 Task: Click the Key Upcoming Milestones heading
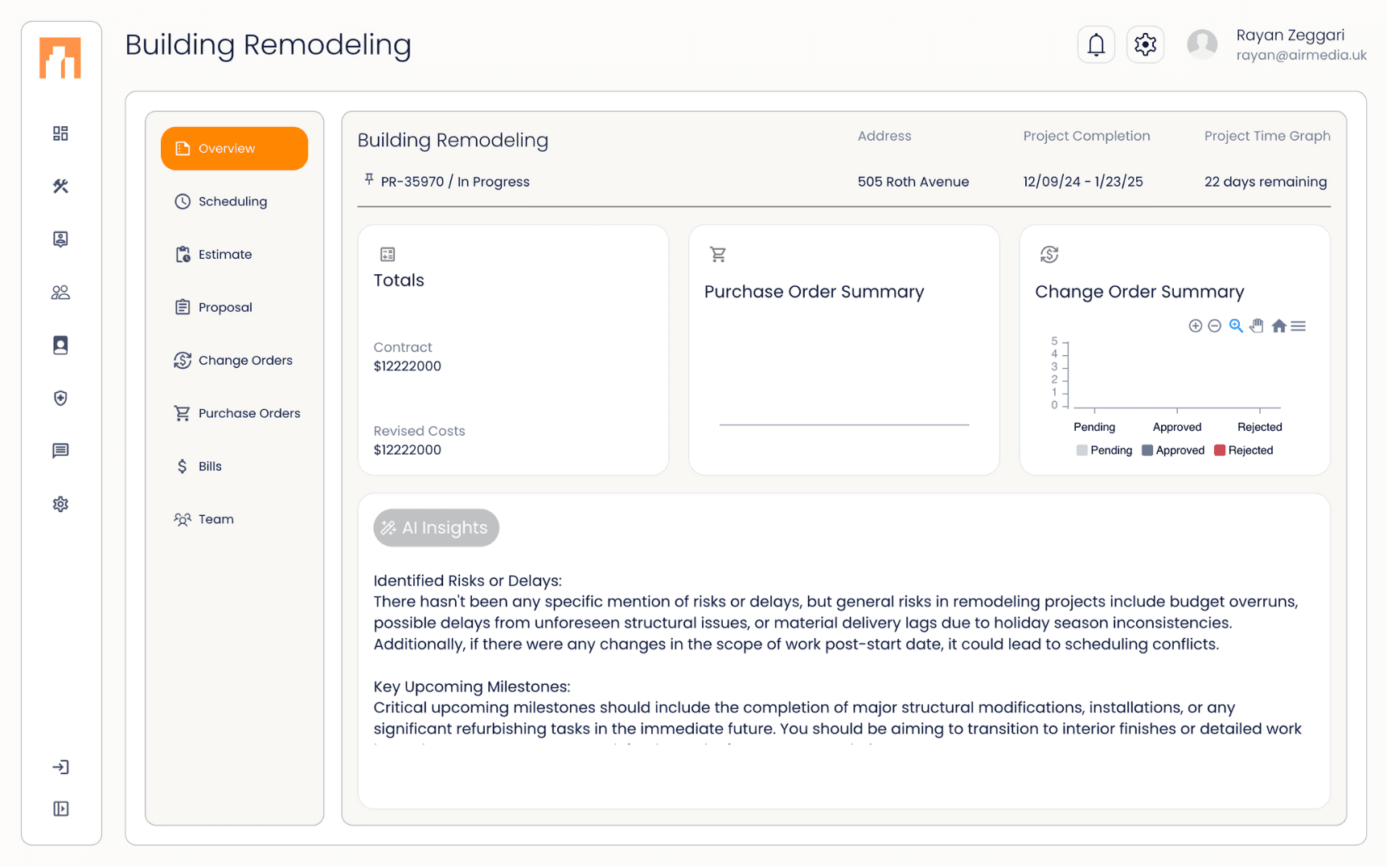click(471, 687)
